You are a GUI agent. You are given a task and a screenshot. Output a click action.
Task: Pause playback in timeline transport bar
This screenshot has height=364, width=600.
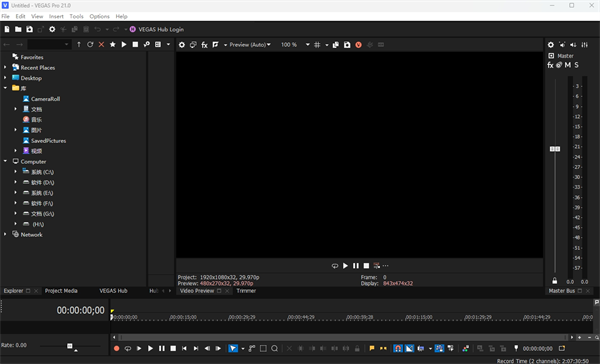coord(162,348)
